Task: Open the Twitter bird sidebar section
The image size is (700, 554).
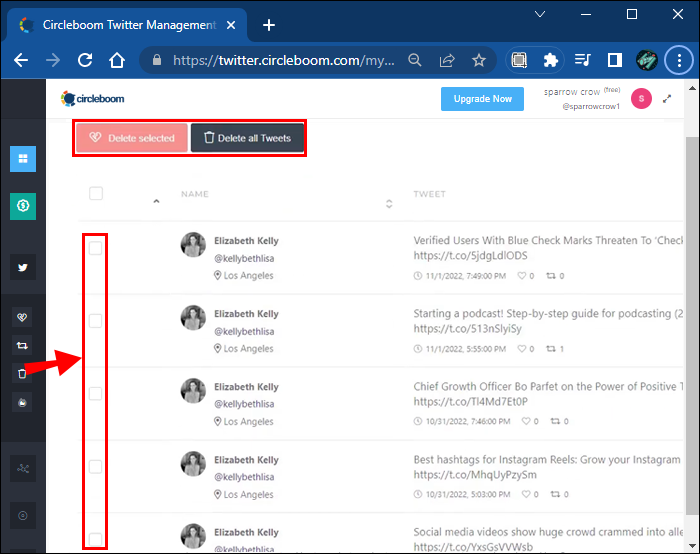Action: [23, 267]
